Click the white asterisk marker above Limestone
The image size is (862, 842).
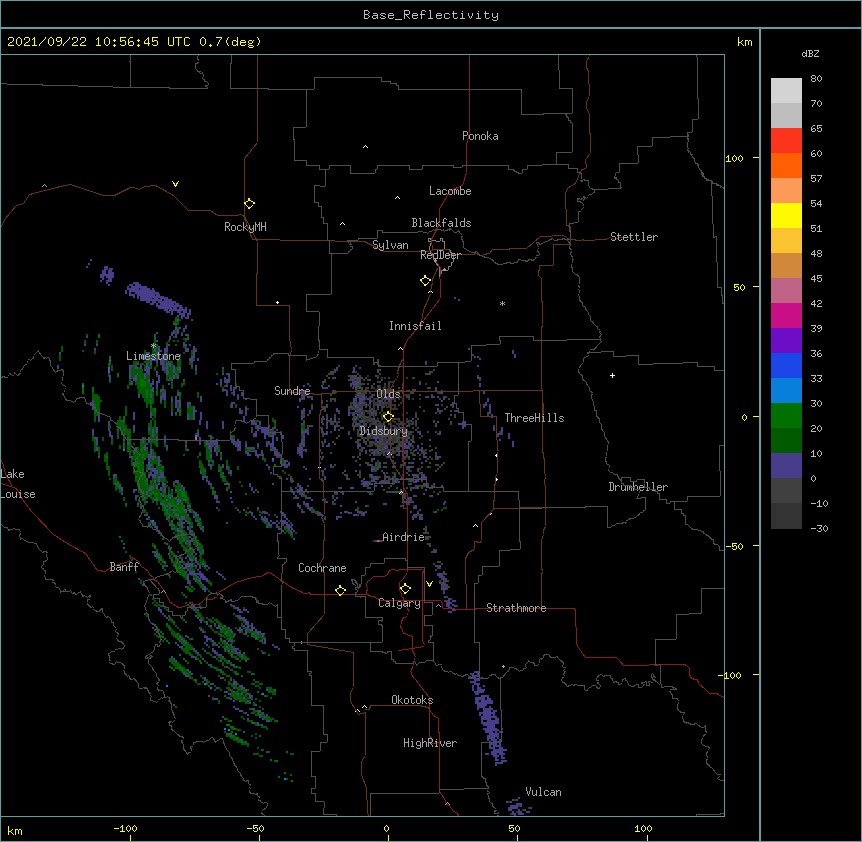[x=153, y=346]
